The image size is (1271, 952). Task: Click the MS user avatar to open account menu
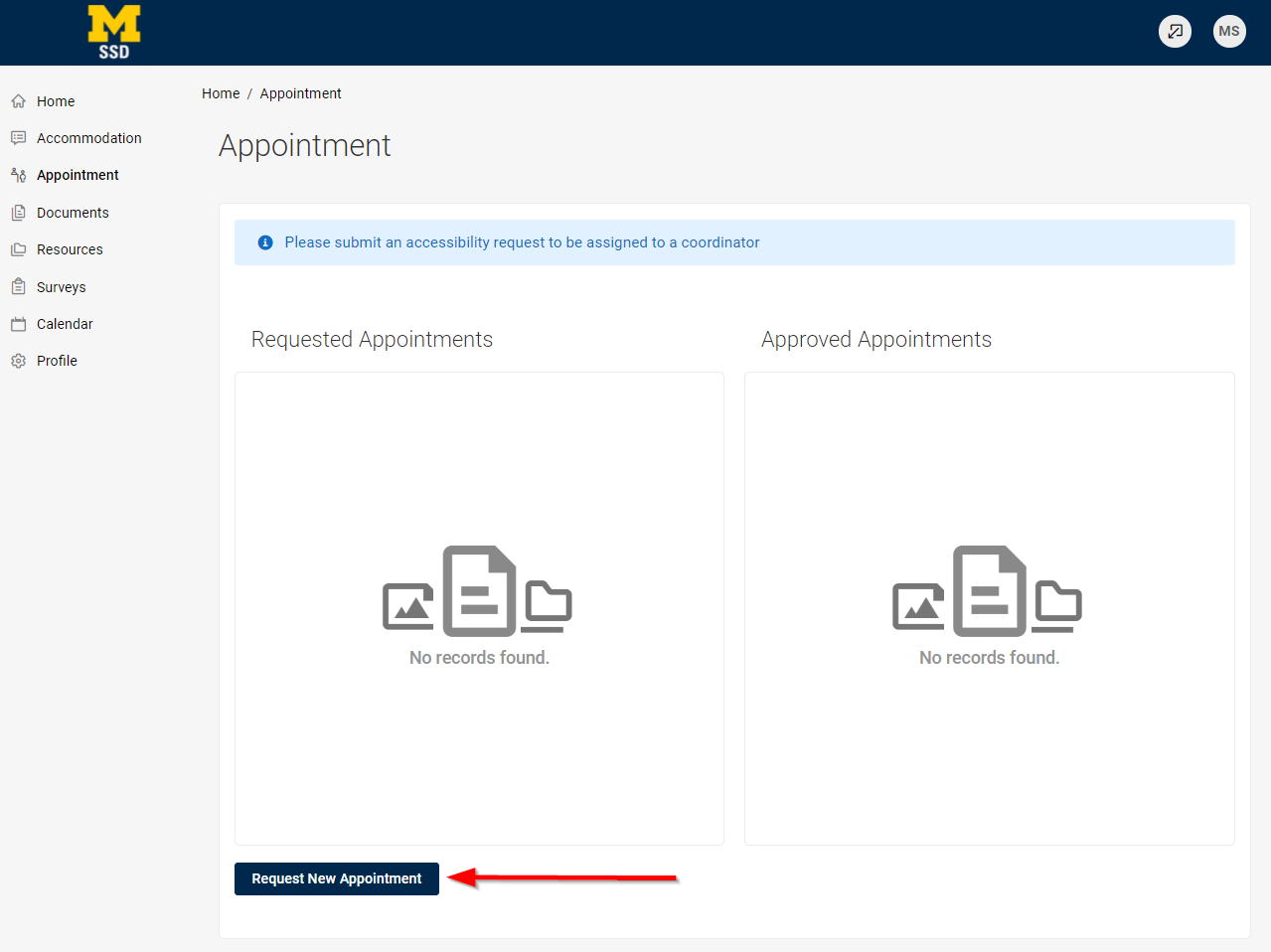click(1229, 31)
